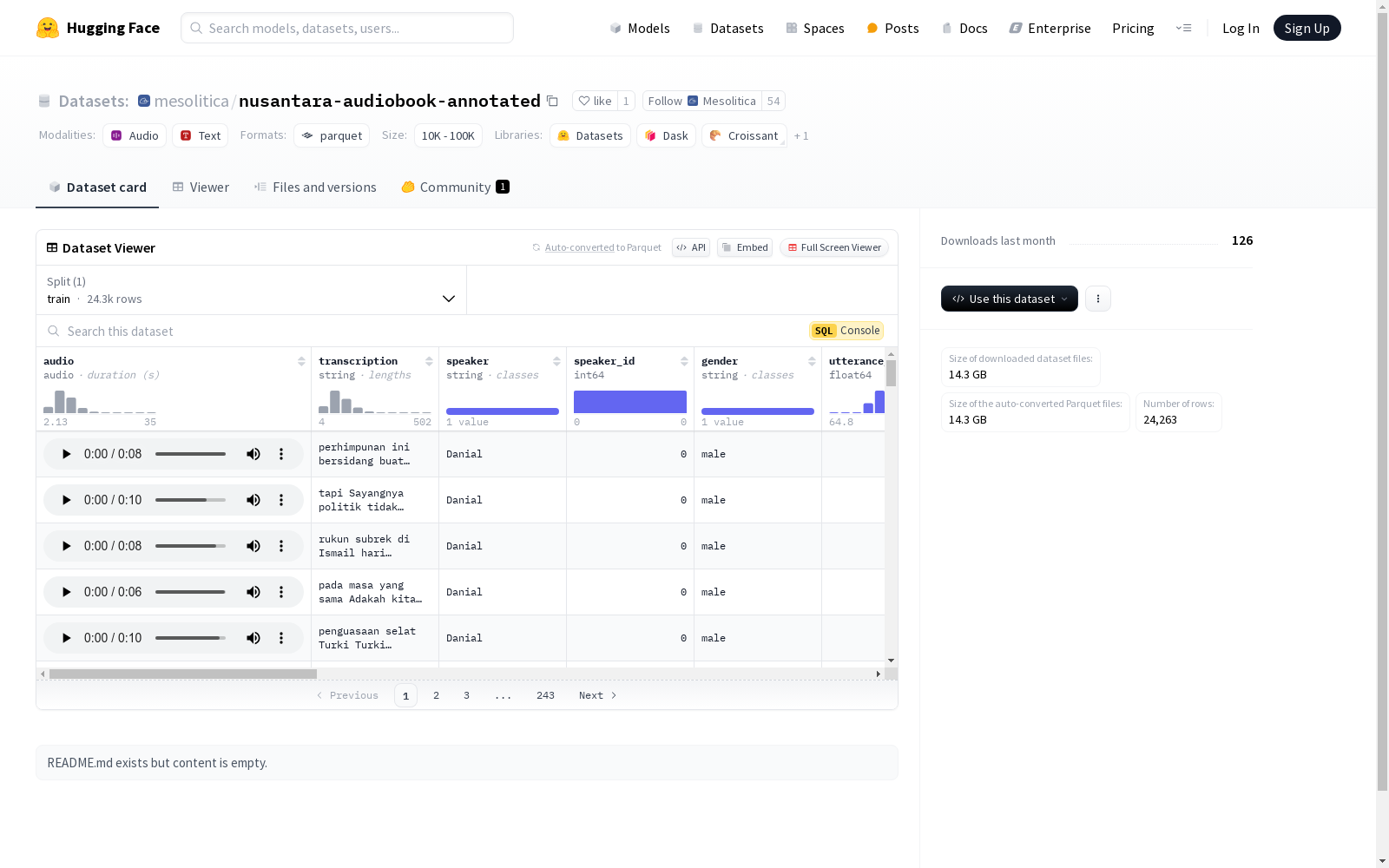Mute the audio in the tapi Sayangnya row
Screen dimensions: 1389x868
[253, 500]
